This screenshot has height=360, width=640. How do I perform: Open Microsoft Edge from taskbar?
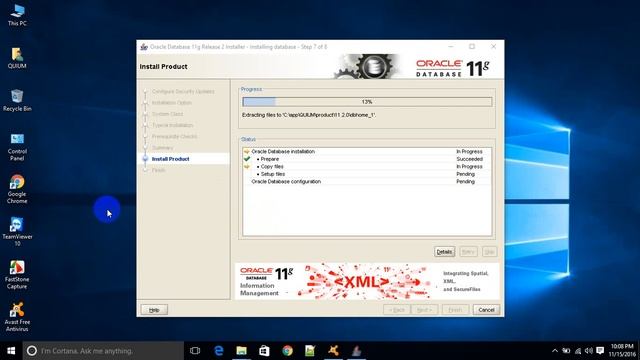(x=219, y=351)
